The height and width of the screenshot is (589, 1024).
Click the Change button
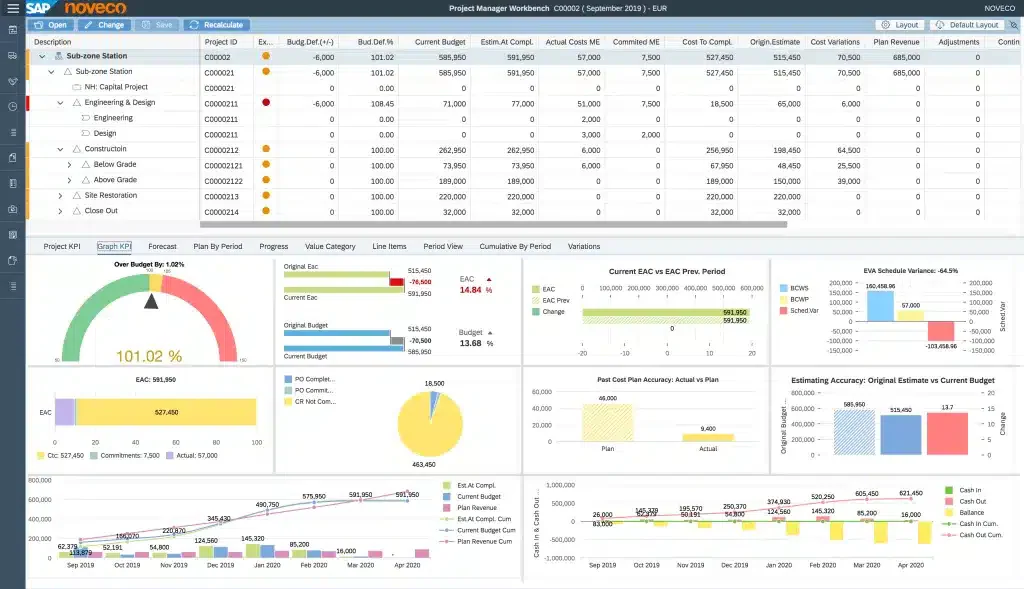[104, 25]
